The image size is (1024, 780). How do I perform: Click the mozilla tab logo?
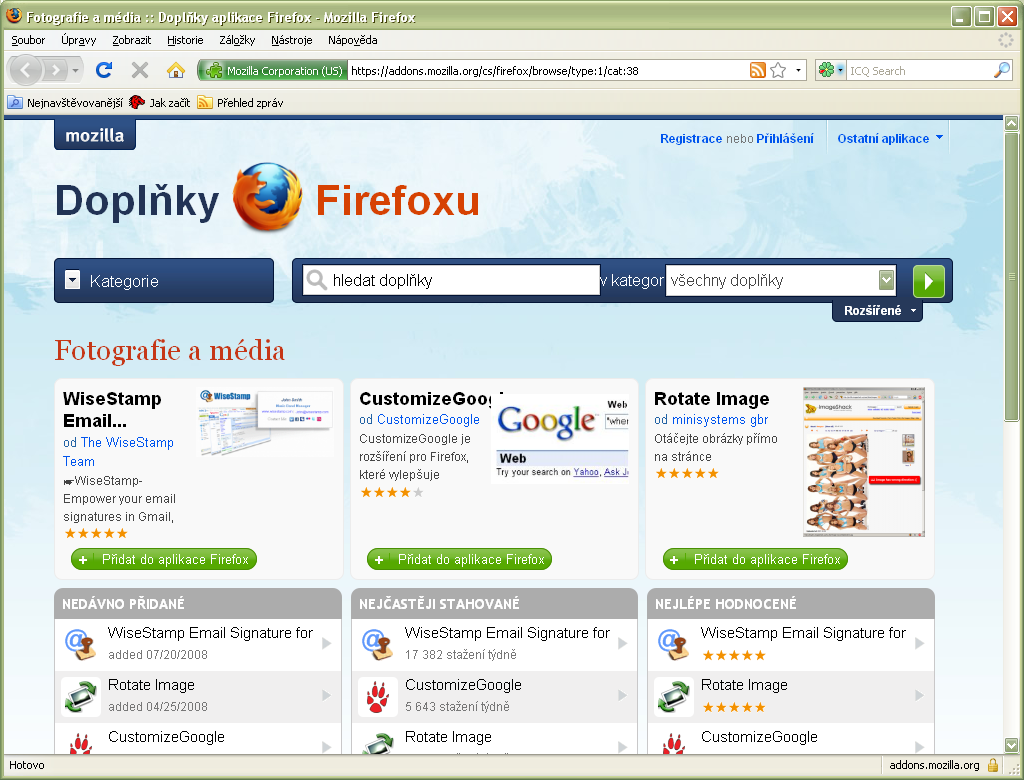95,135
